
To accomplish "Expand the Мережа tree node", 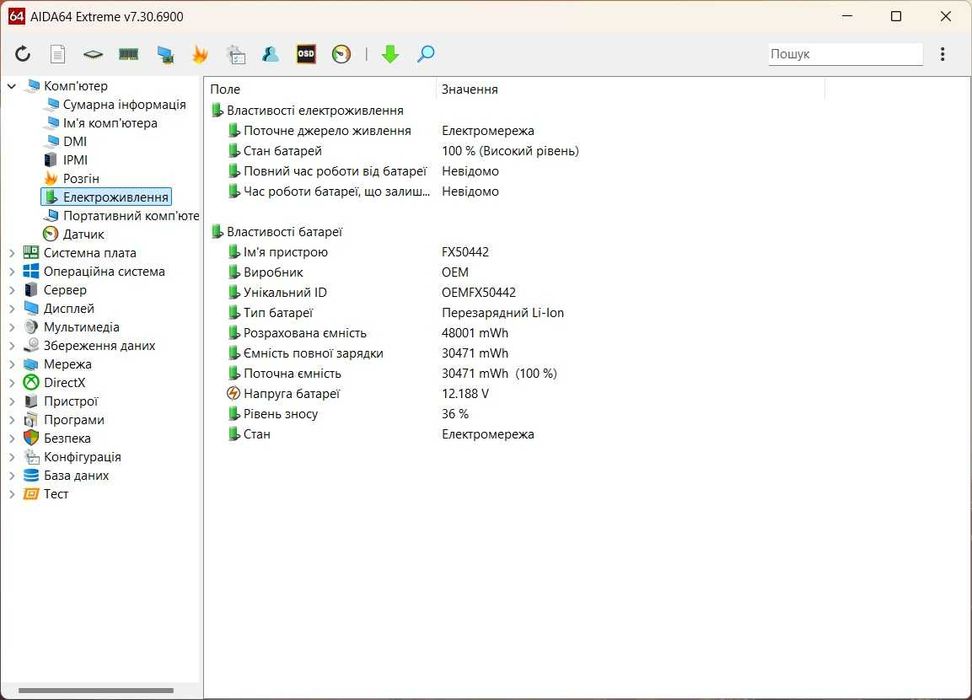I will point(11,365).
